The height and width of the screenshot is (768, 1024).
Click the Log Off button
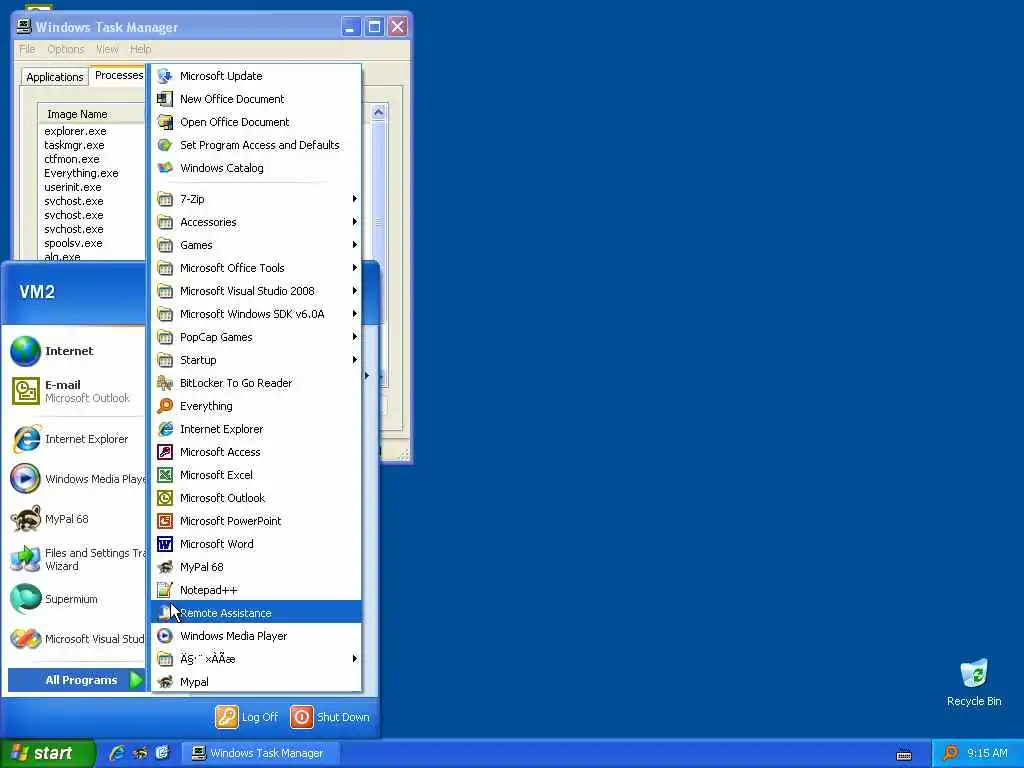coord(247,717)
